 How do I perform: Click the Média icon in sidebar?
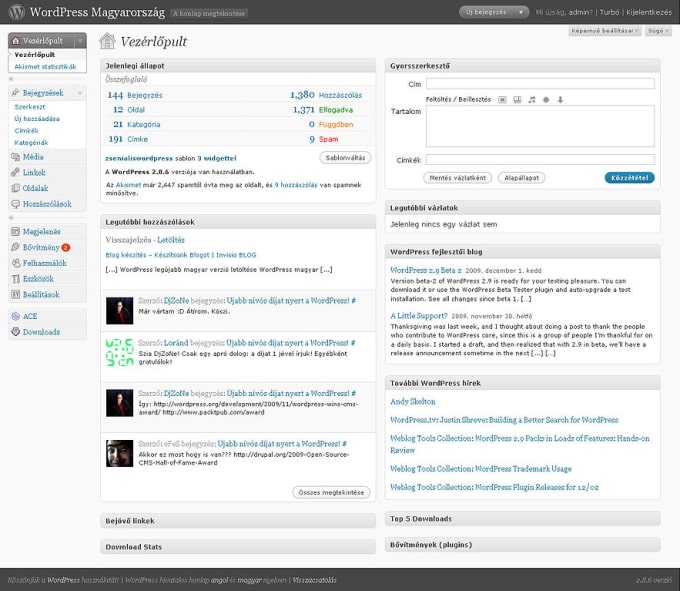coord(16,157)
